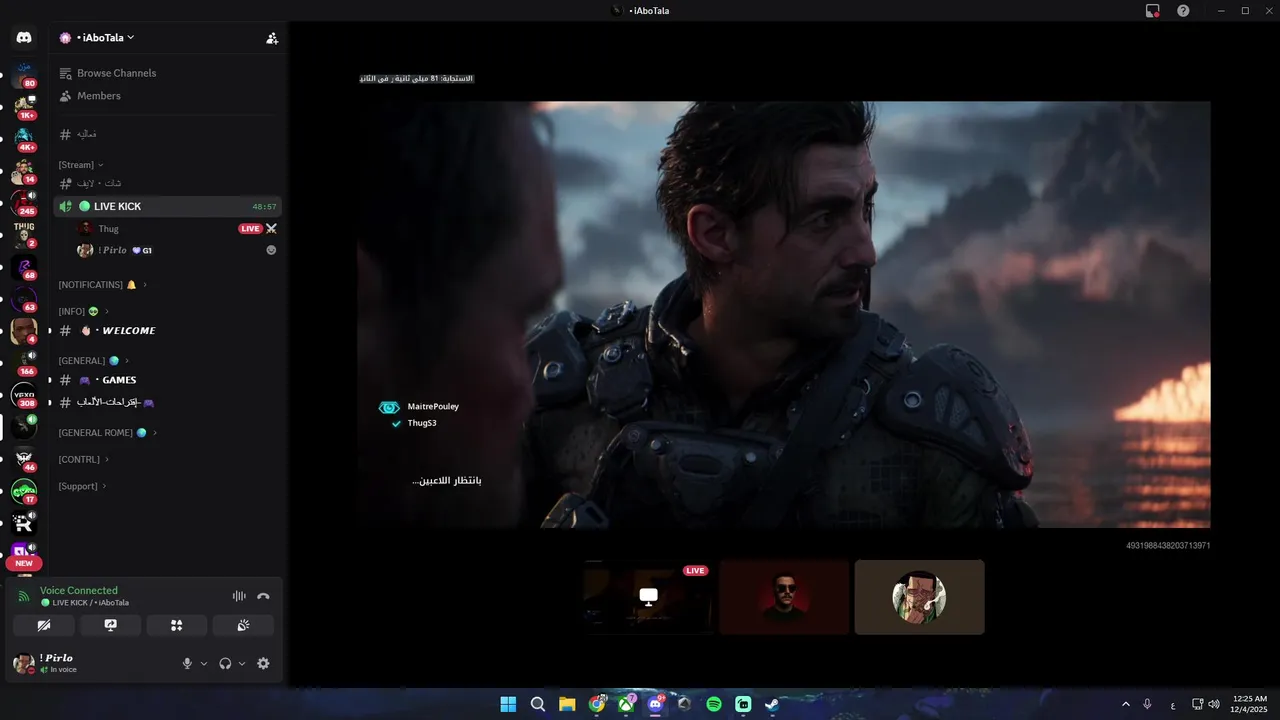Start an activity with the shapes button
This screenshot has width=1280, height=720.
pyautogui.click(x=177, y=625)
